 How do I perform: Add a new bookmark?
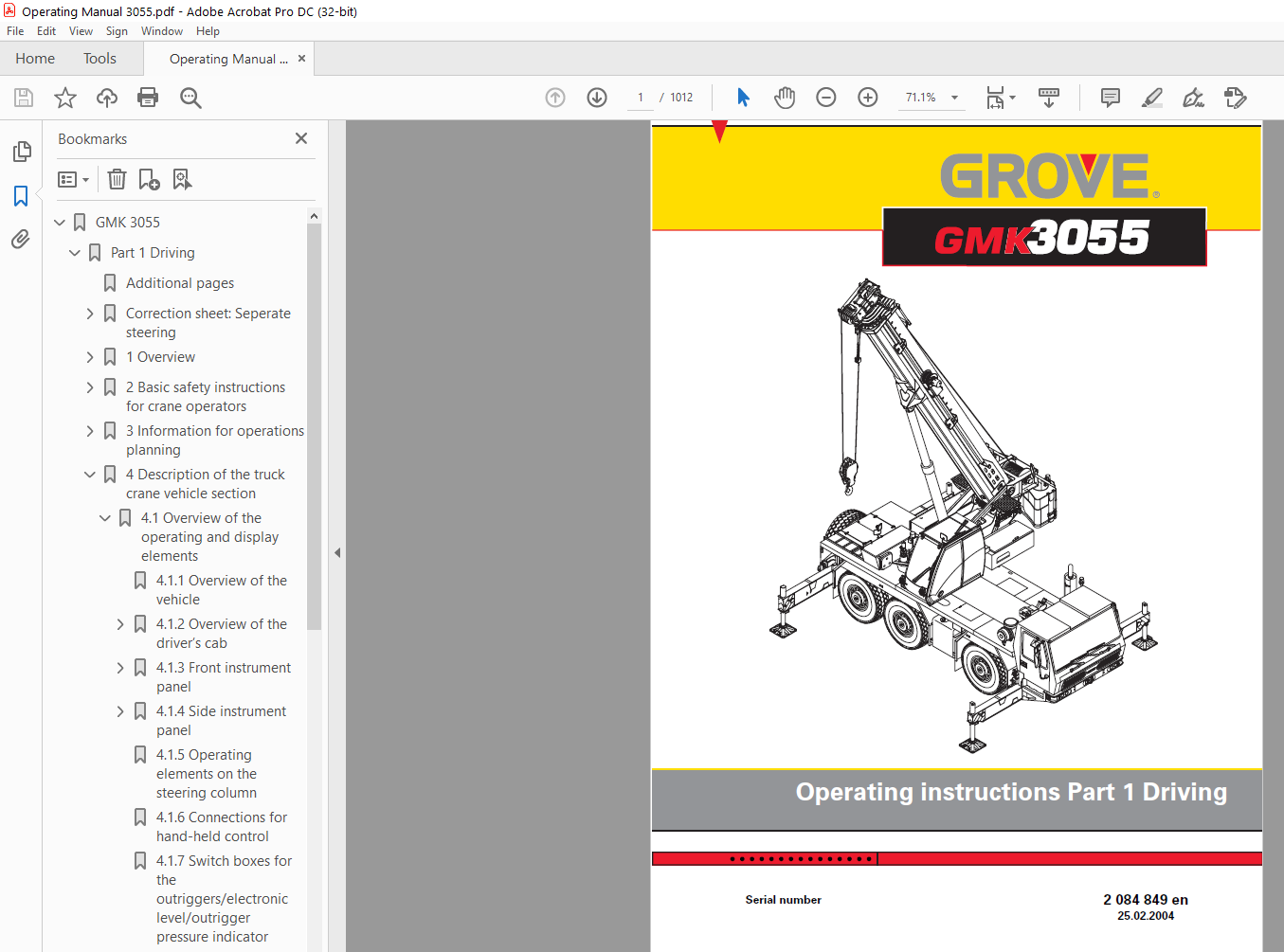[150, 179]
